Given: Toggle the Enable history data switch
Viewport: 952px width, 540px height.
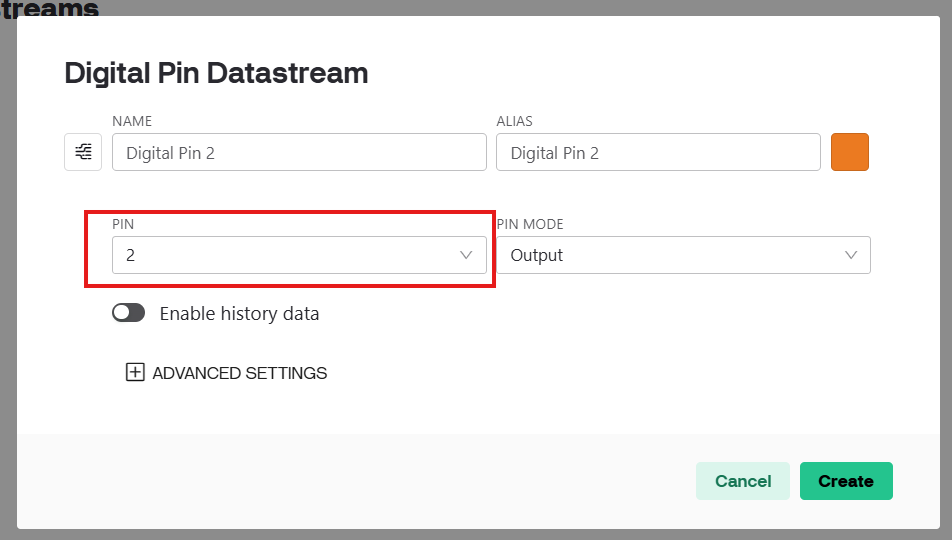Looking at the screenshot, I should point(129,313).
